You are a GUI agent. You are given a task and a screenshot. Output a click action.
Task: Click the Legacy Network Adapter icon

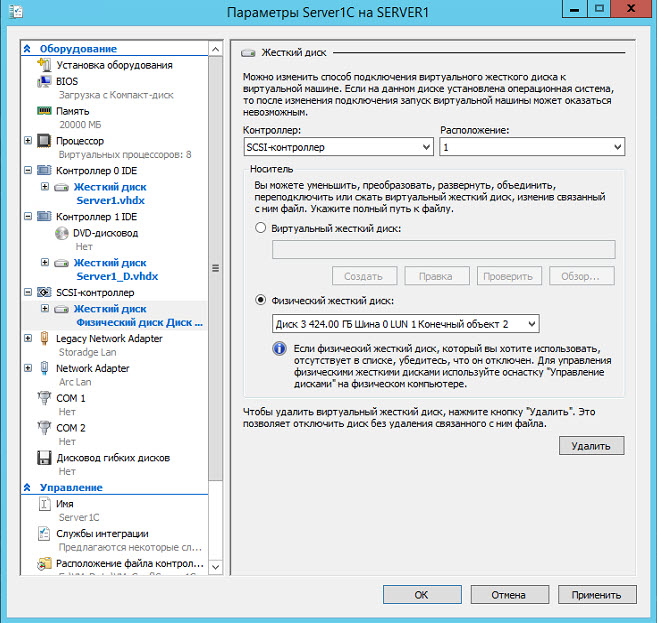point(44,338)
